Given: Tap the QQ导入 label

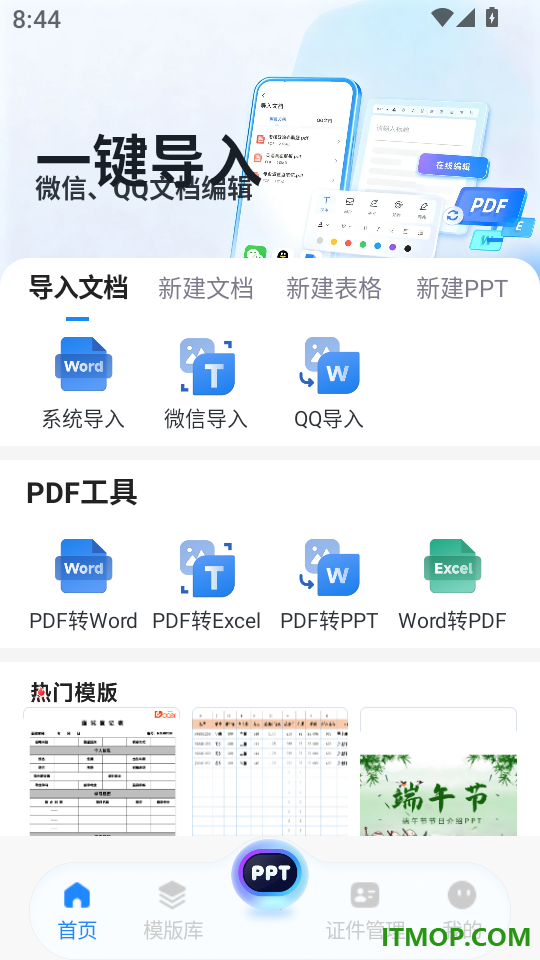Looking at the screenshot, I should [x=329, y=419].
